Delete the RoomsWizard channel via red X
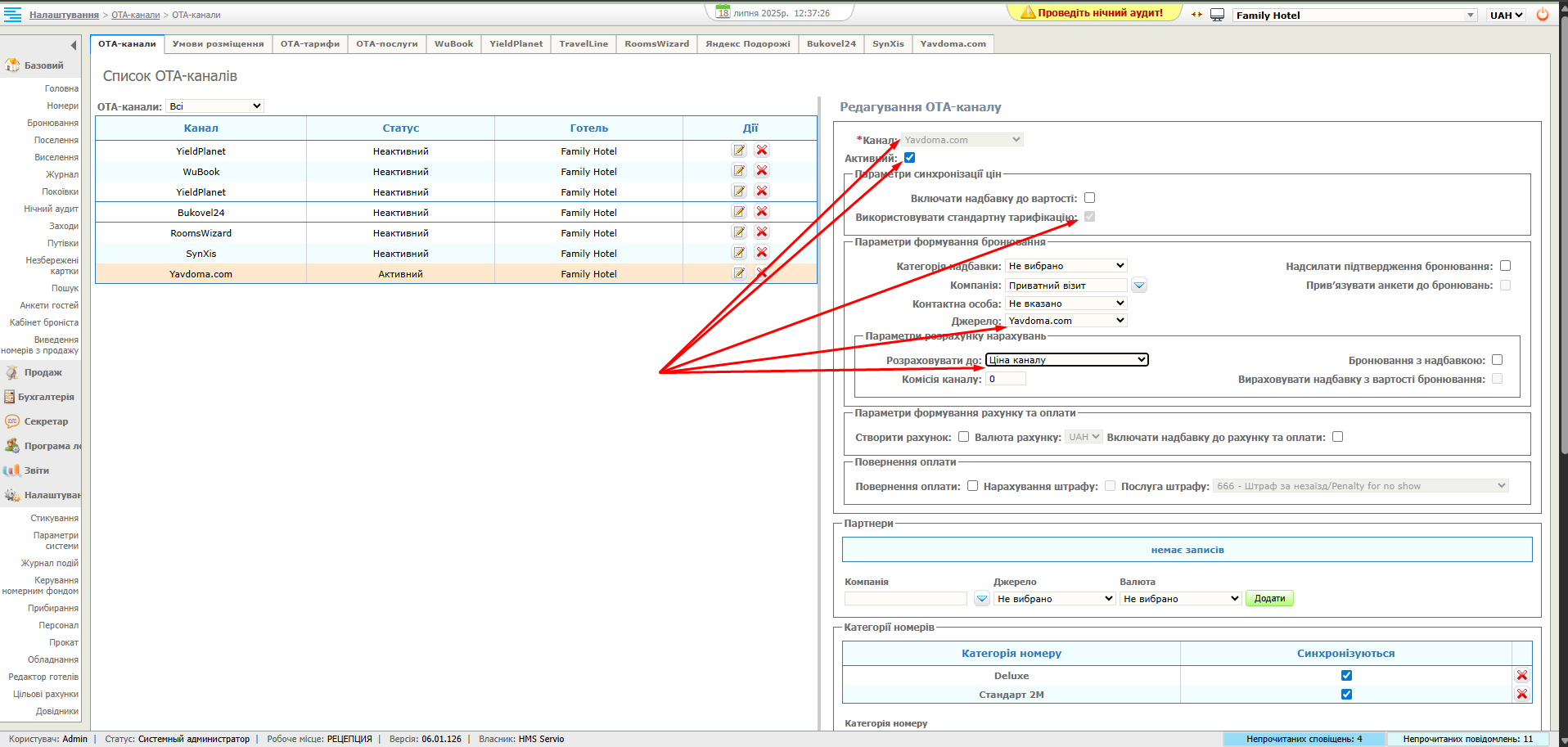 tap(762, 232)
